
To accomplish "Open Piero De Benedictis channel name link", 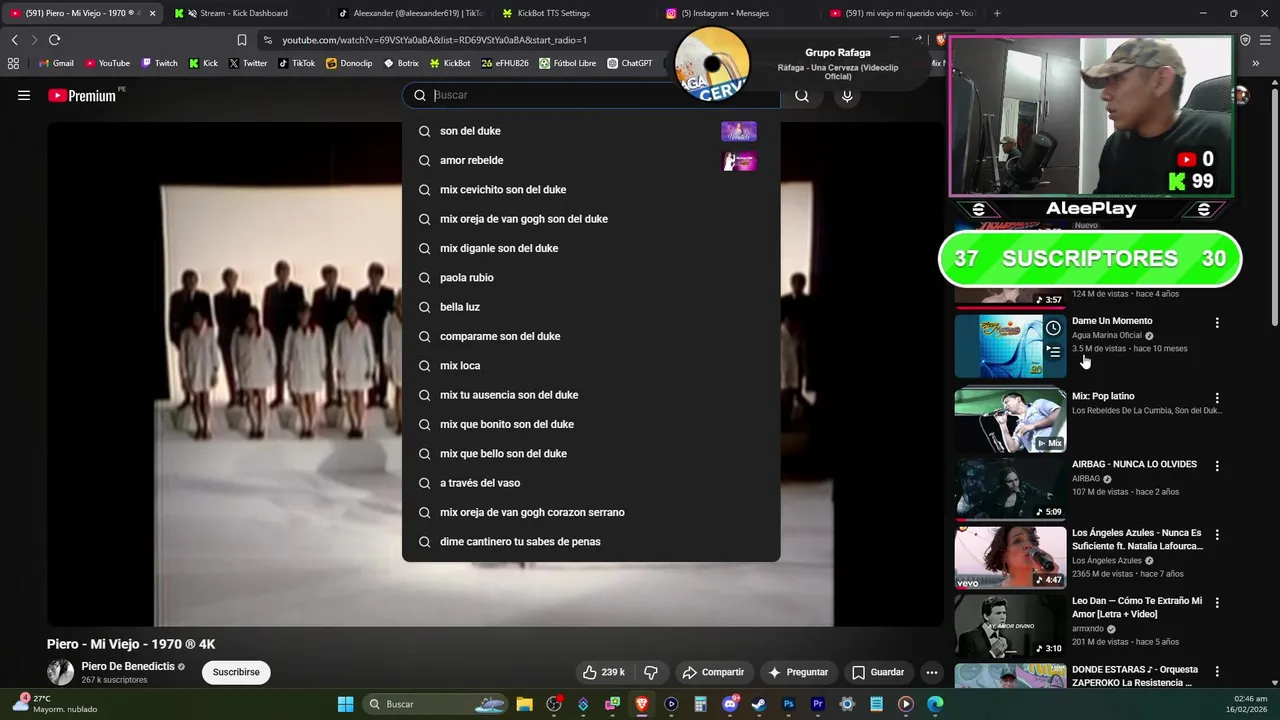I will (x=128, y=666).
